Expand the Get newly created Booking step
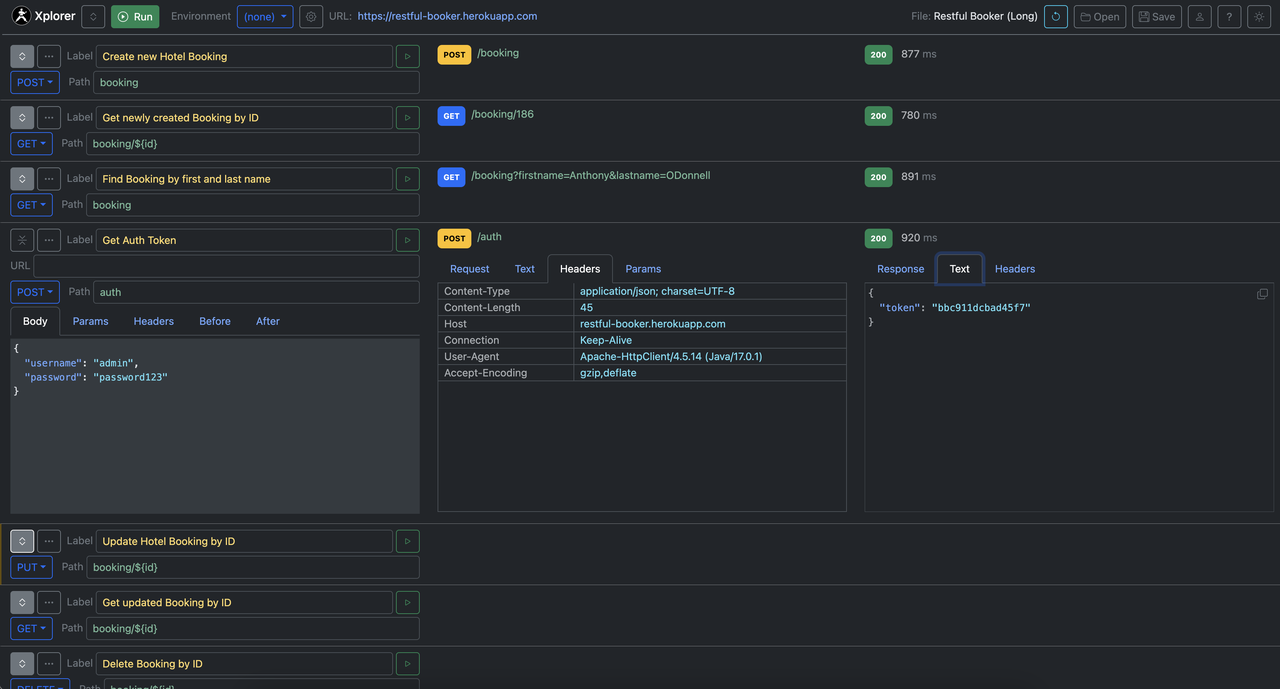The image size is (1280, 689). pyautogui.click(x=22, y=117)
